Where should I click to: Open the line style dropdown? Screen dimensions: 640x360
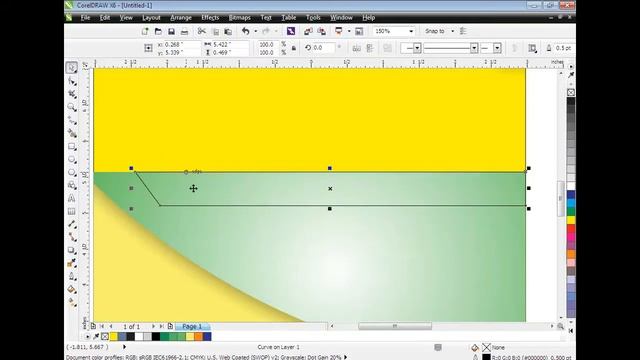474,48
